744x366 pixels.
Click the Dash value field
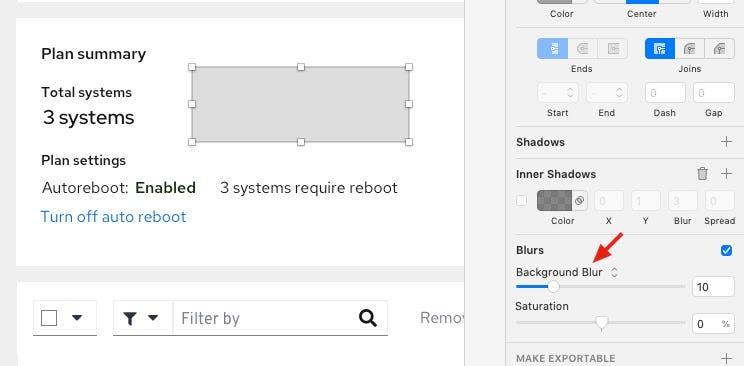tap(665, 93)
